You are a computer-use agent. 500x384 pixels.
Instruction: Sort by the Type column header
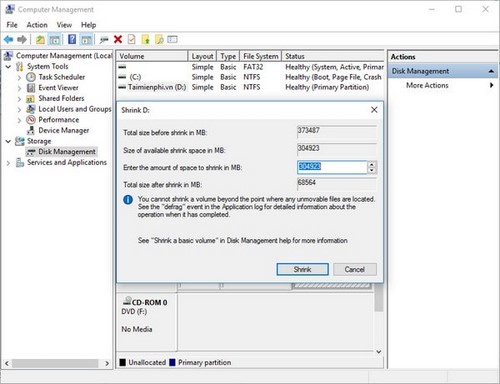[228, 56]
